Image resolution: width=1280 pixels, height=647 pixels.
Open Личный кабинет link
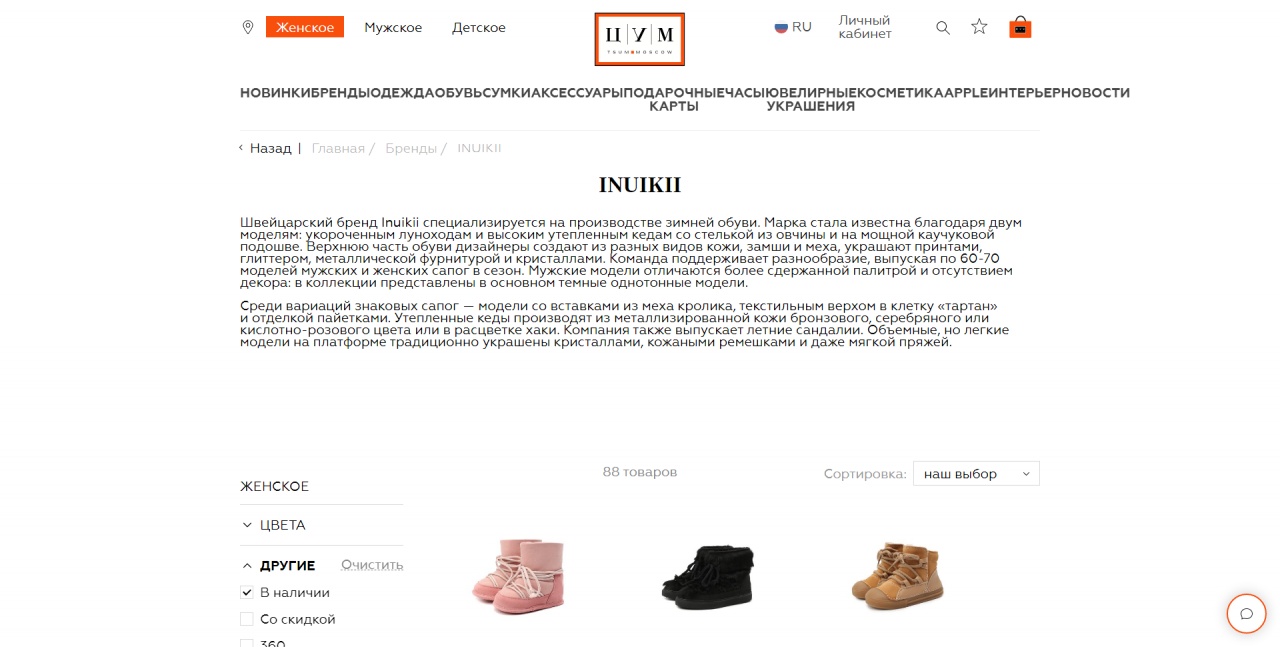865,27
